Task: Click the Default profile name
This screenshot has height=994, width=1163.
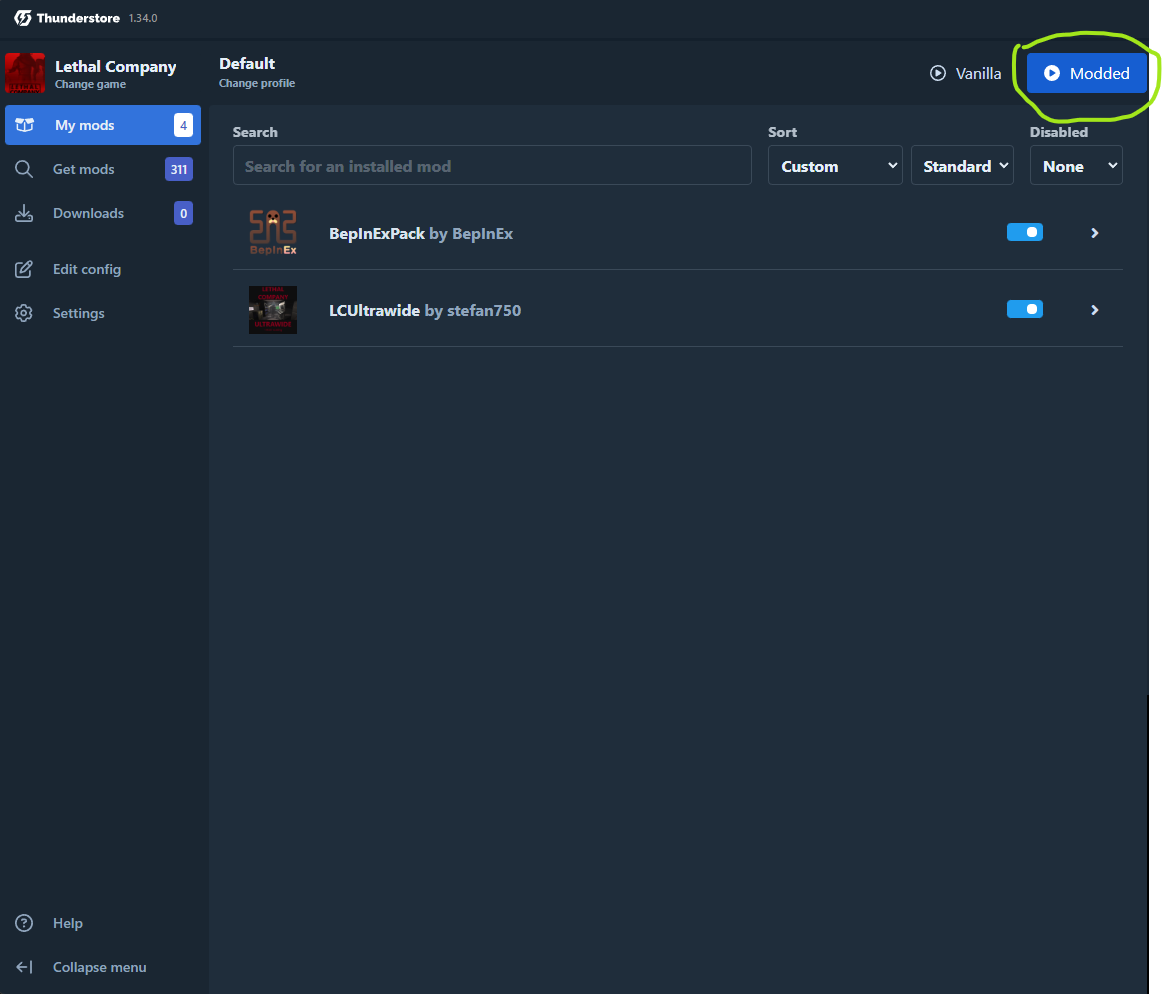Action: click(247, 64)
